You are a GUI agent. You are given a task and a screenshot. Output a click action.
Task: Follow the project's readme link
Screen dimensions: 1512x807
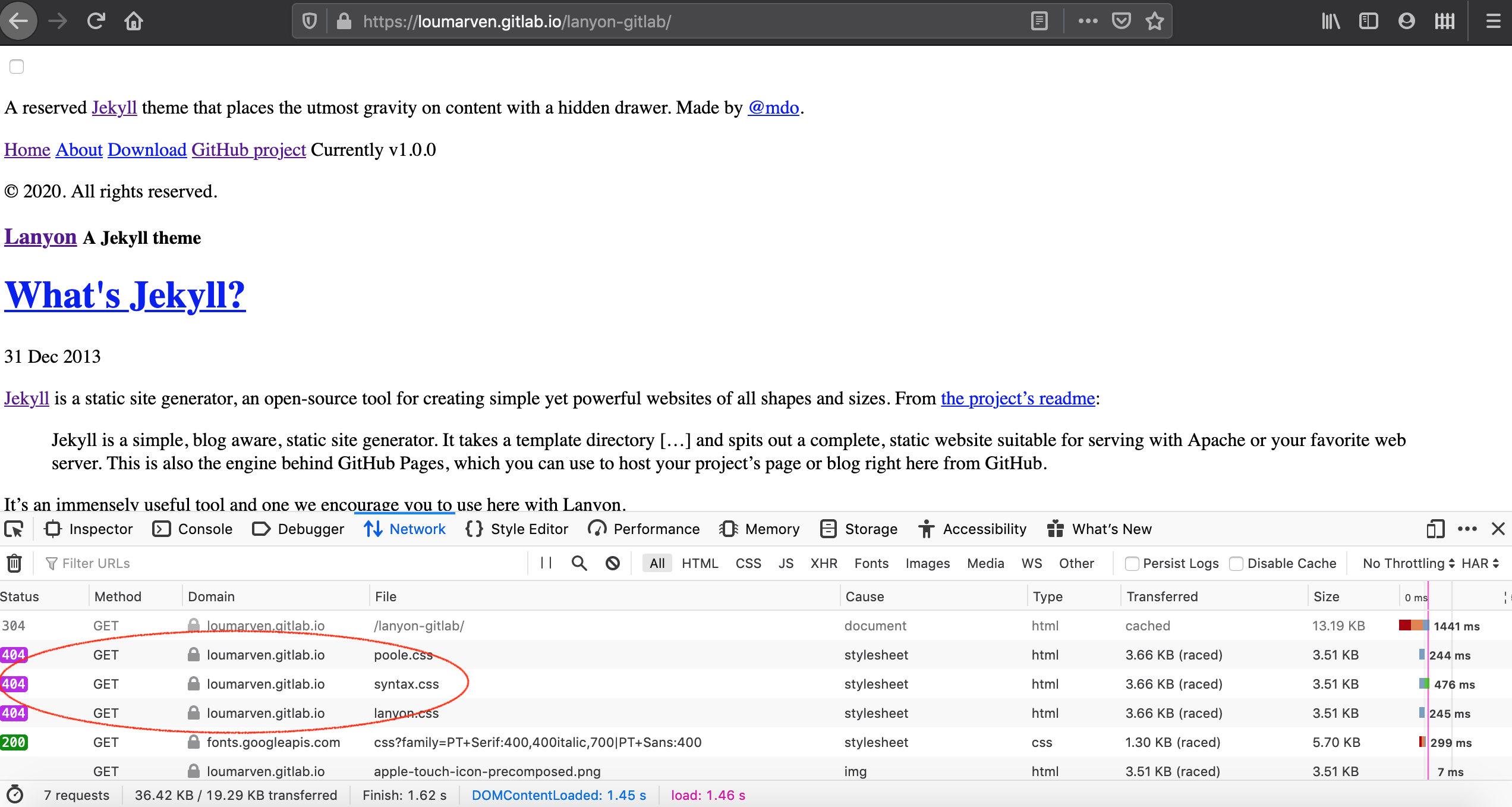coord(1018,398)
